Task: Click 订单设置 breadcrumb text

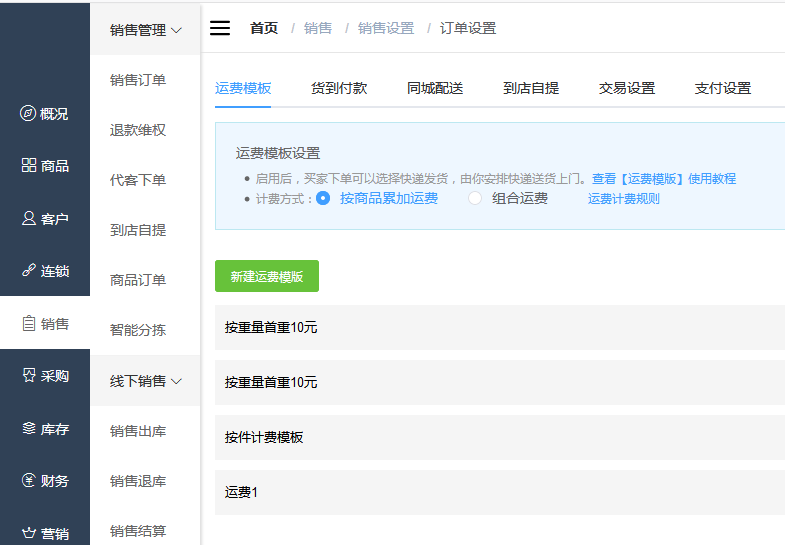Action: (x=468, y=28)
